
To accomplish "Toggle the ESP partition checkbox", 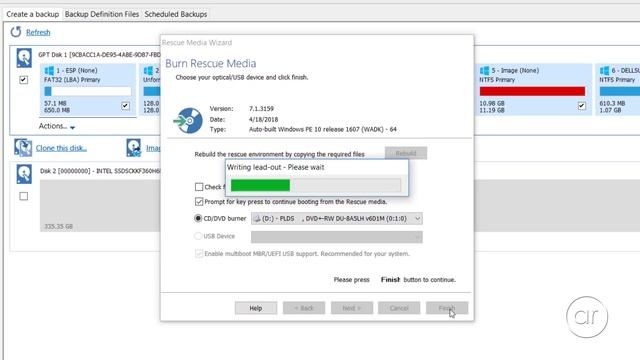I will click(125, 106).
